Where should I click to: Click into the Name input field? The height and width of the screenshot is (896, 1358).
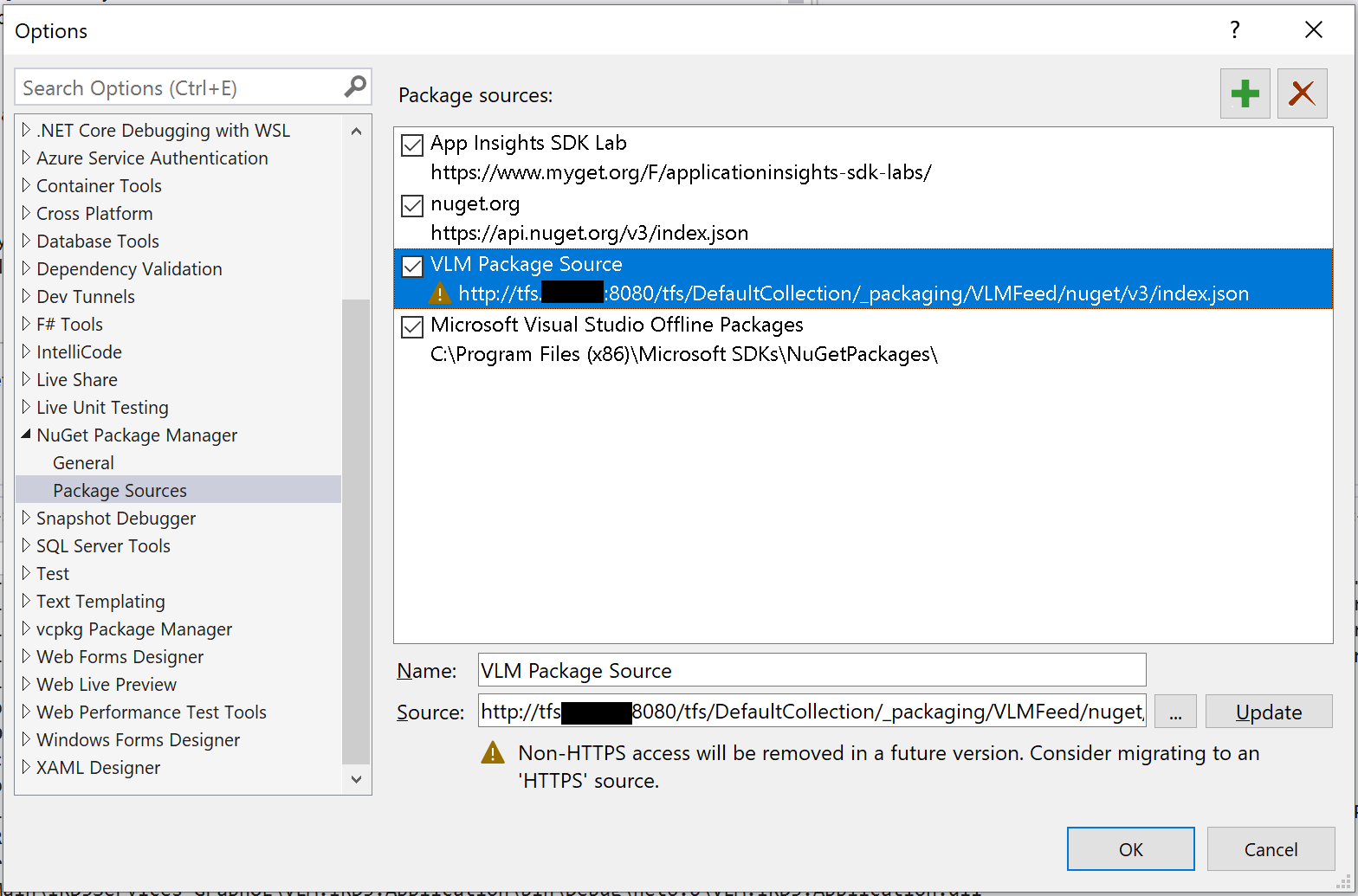tap(812, 670)
